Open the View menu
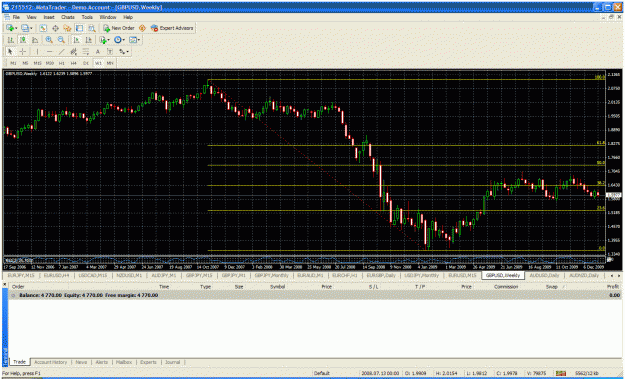 31,17
